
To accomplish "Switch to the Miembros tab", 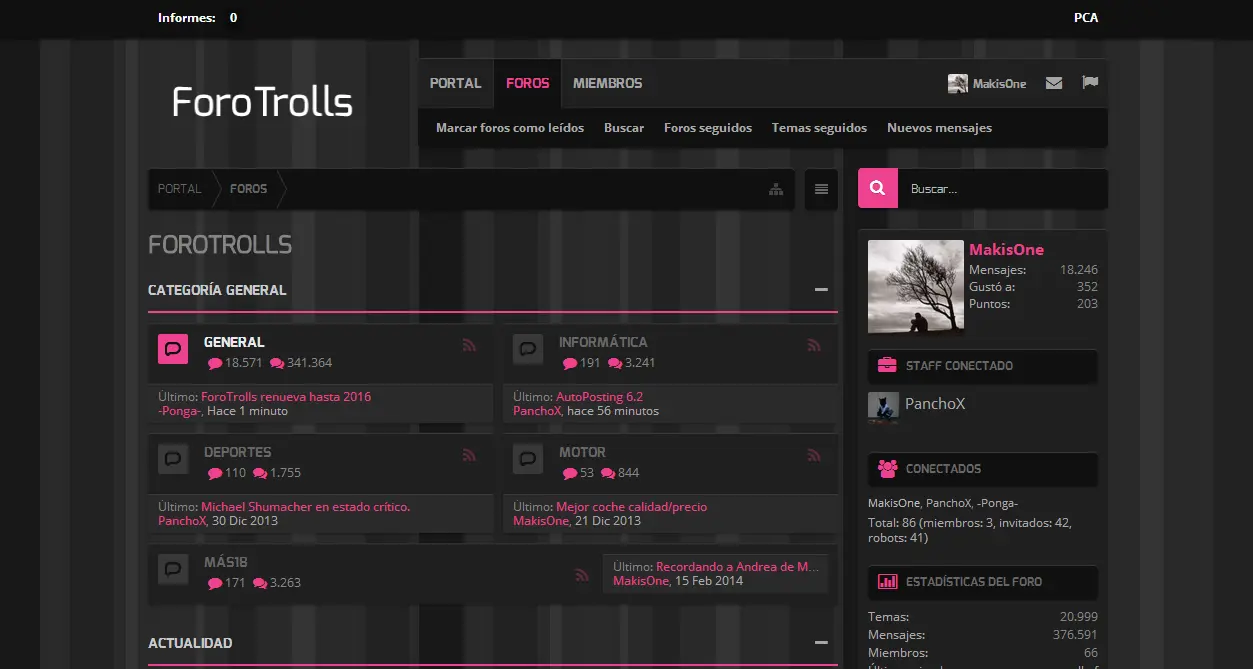I will tap(608, 84).
